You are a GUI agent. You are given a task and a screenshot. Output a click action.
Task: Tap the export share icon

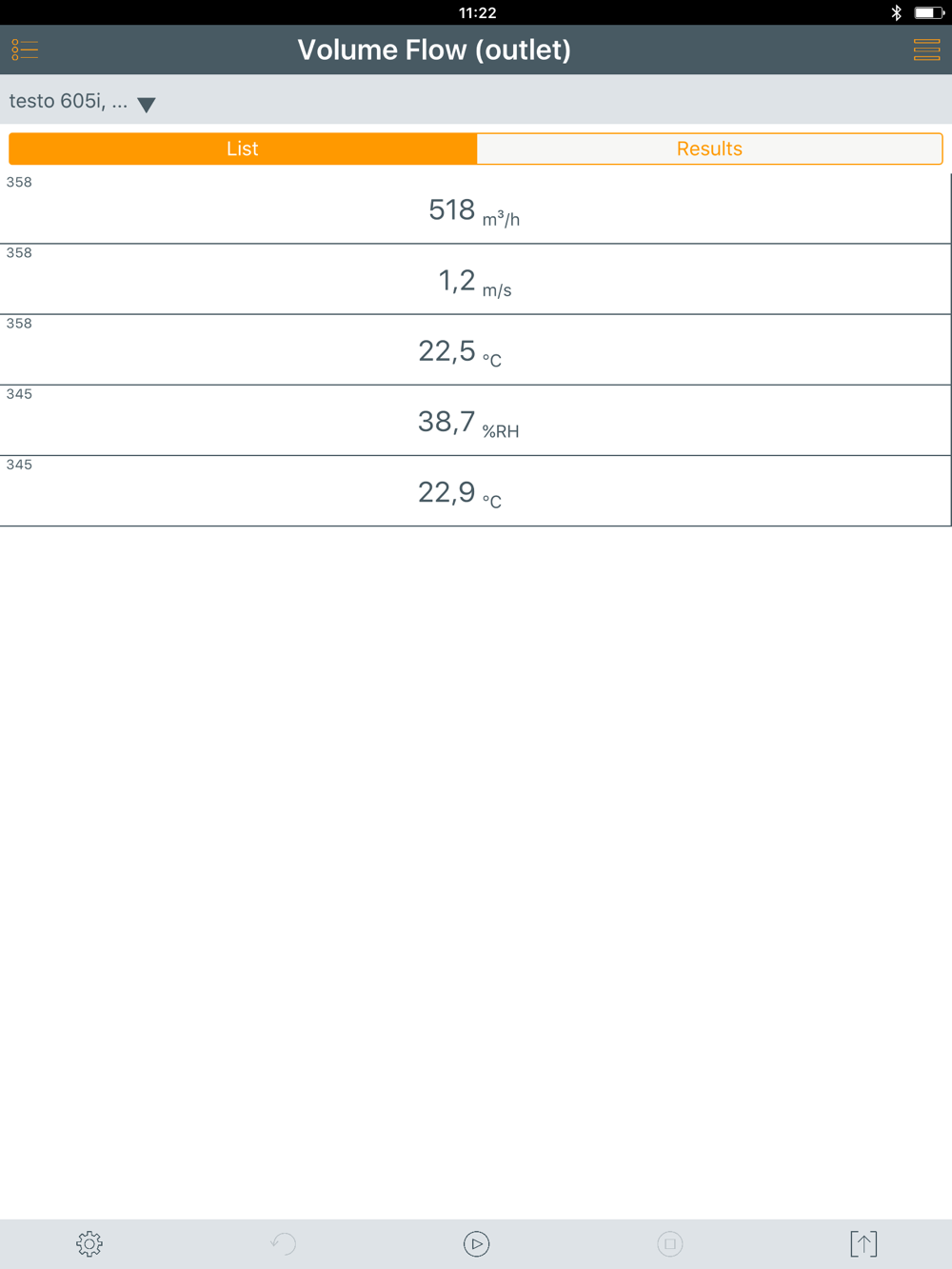point(863,1243)
